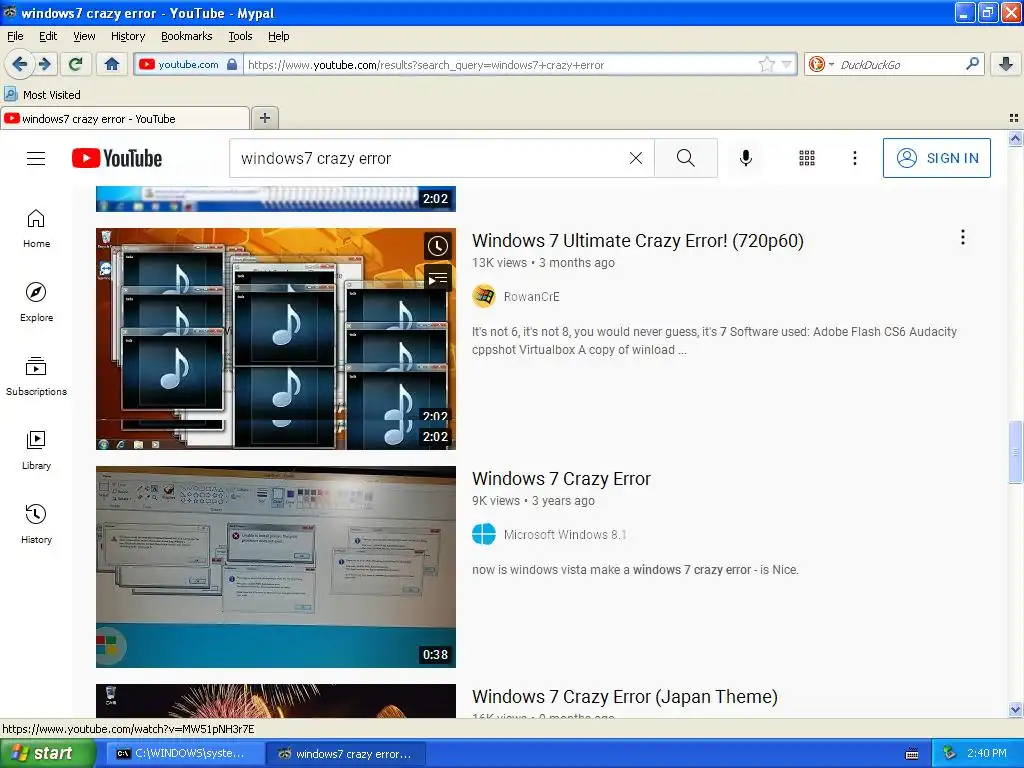
Task: Add Ultimate Crazy Error video to queue
Action: [438, 279]
